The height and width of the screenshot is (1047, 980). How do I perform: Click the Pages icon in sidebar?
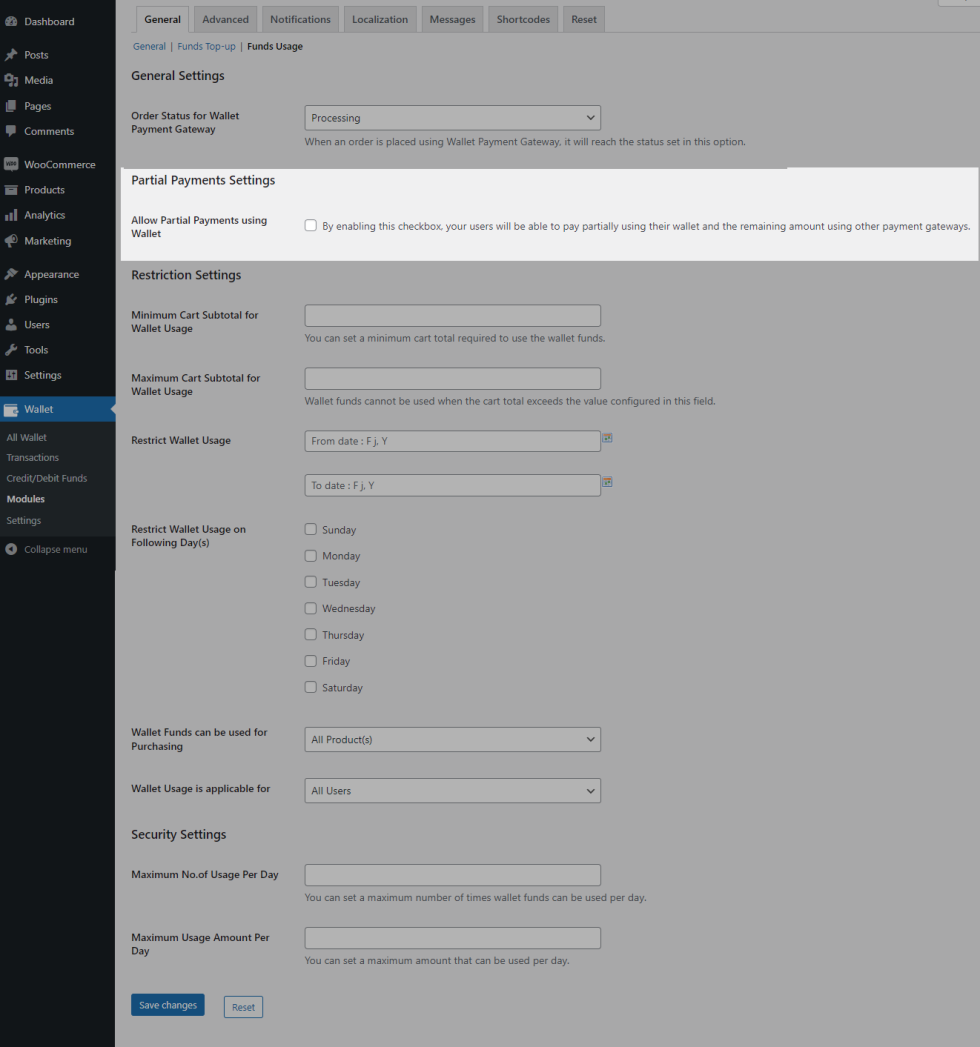click(x=11, y=106)
